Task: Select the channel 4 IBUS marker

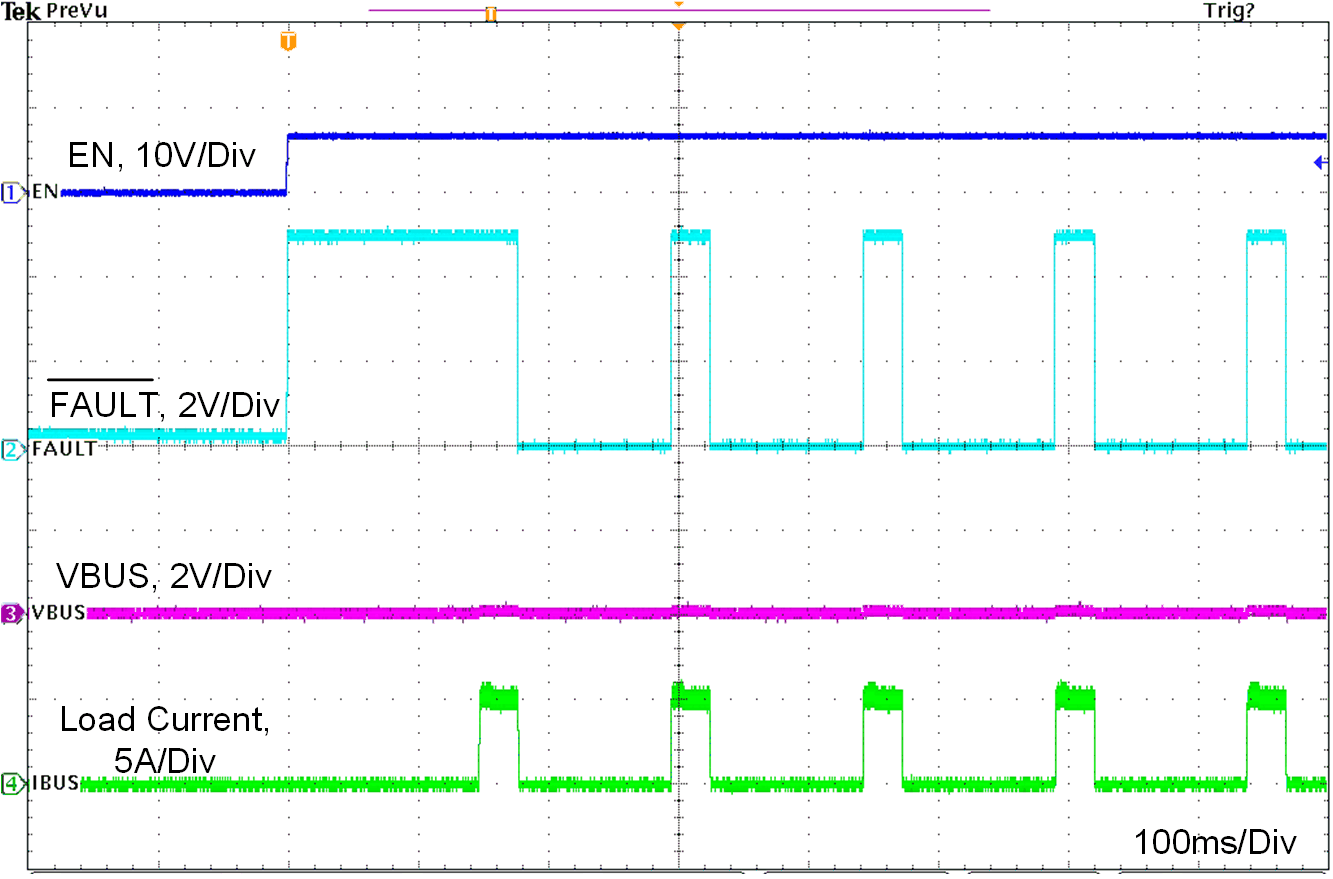Action: [x=10, y=785]
